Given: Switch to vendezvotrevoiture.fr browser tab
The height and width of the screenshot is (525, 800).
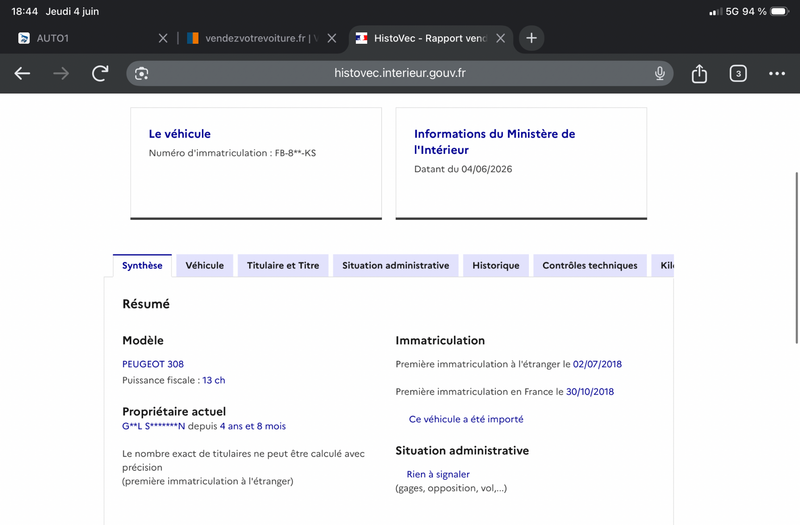Looking at the screenshot, I should [260, 38].
